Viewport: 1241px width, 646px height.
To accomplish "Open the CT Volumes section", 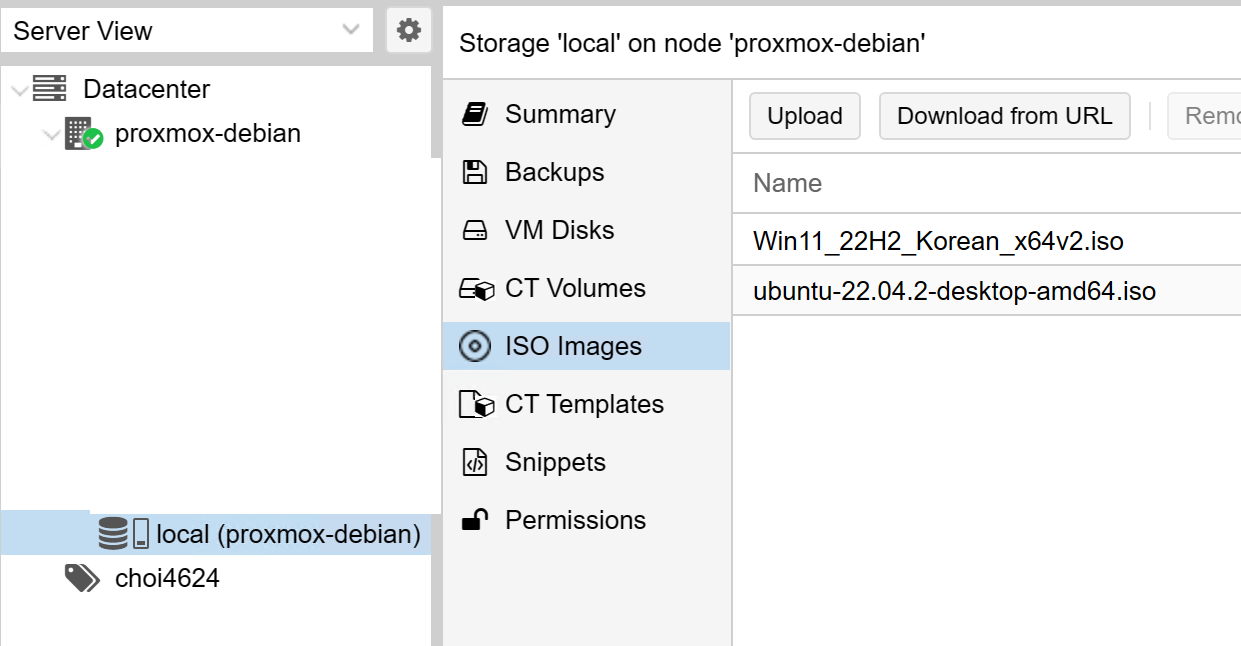I will click(x=575, y=288).
